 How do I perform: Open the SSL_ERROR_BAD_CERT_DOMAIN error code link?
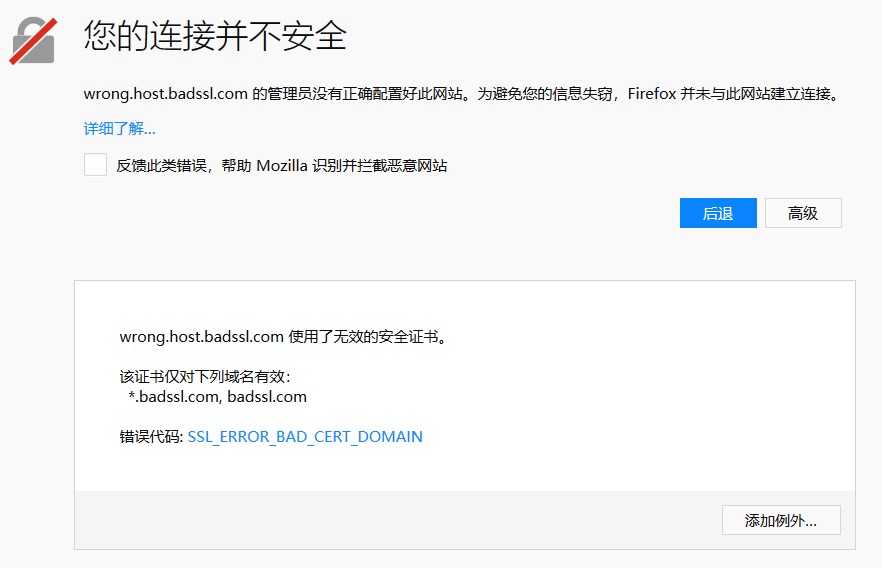(305, 437)
